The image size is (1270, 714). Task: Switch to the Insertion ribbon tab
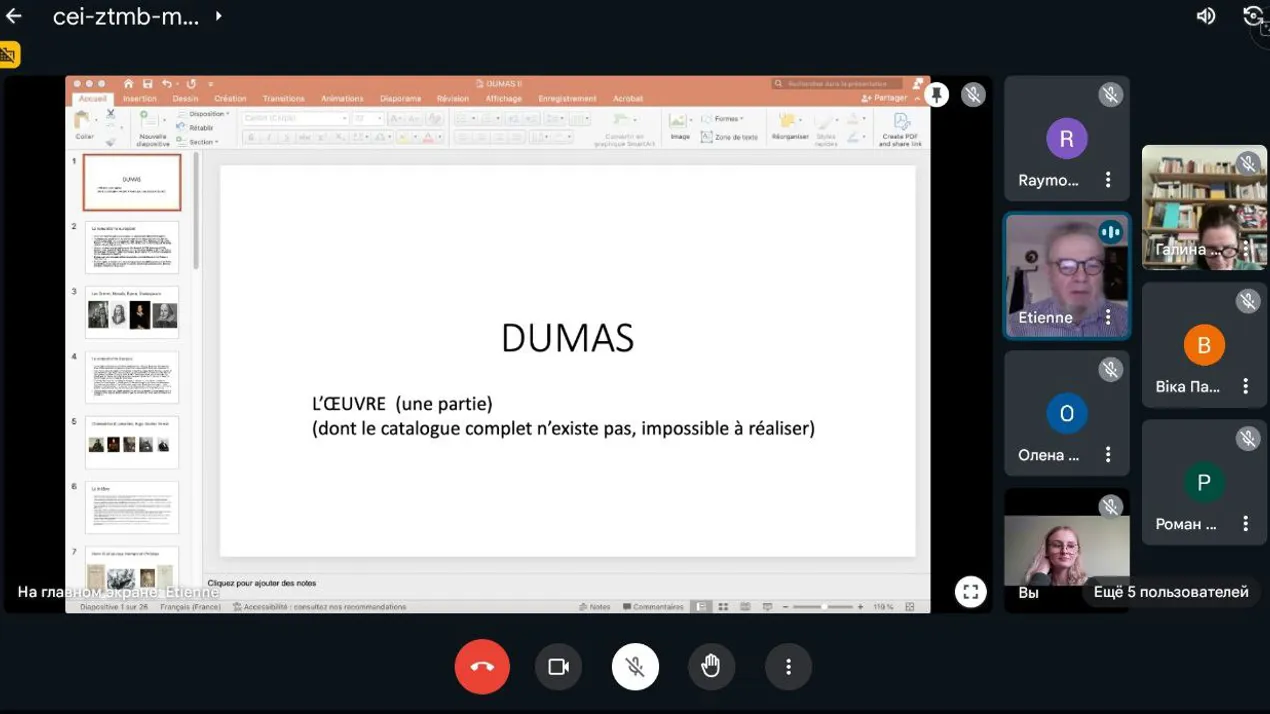(x=140, y=99)
